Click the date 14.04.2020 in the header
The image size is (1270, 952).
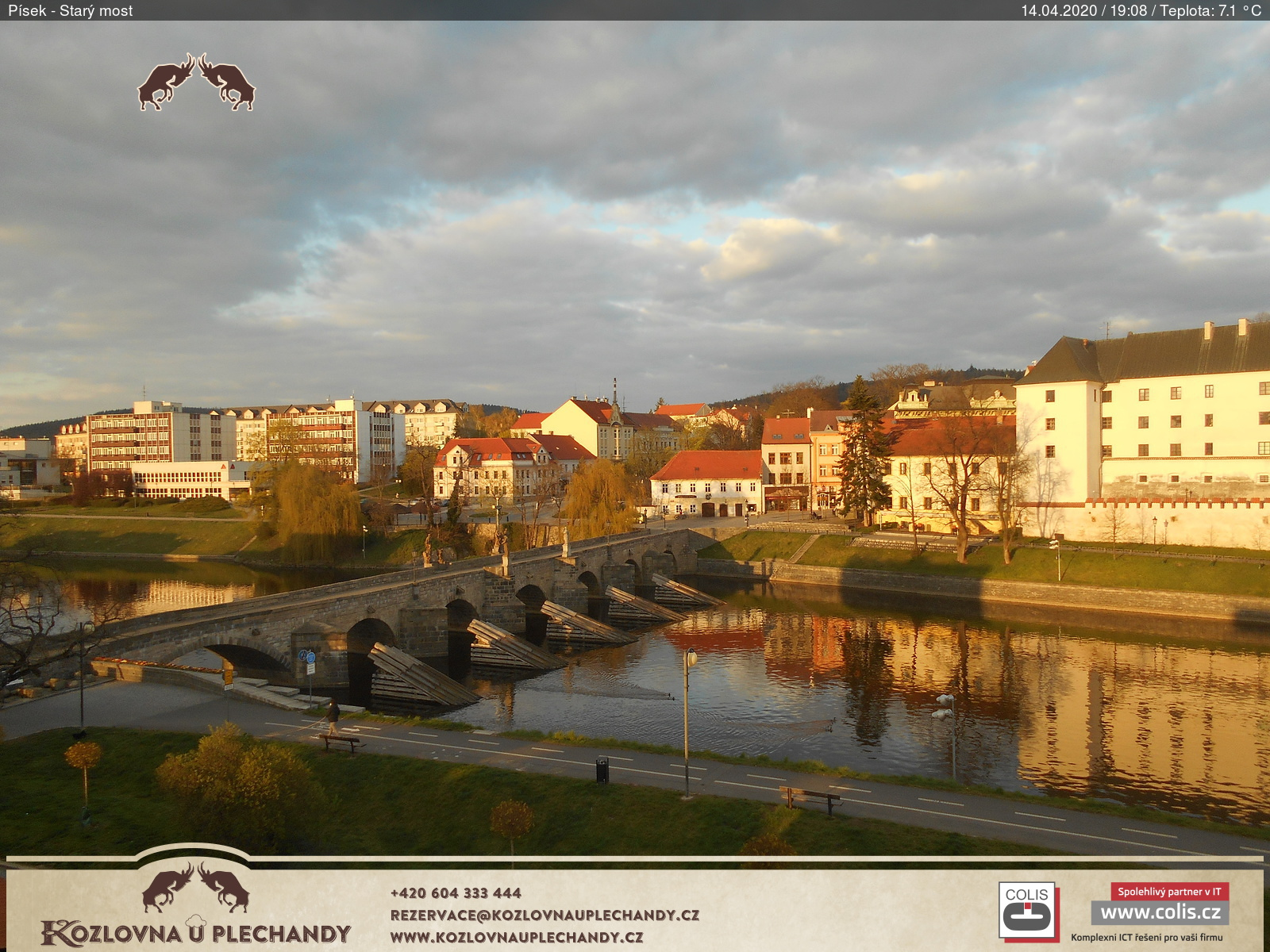[1058, 10]
